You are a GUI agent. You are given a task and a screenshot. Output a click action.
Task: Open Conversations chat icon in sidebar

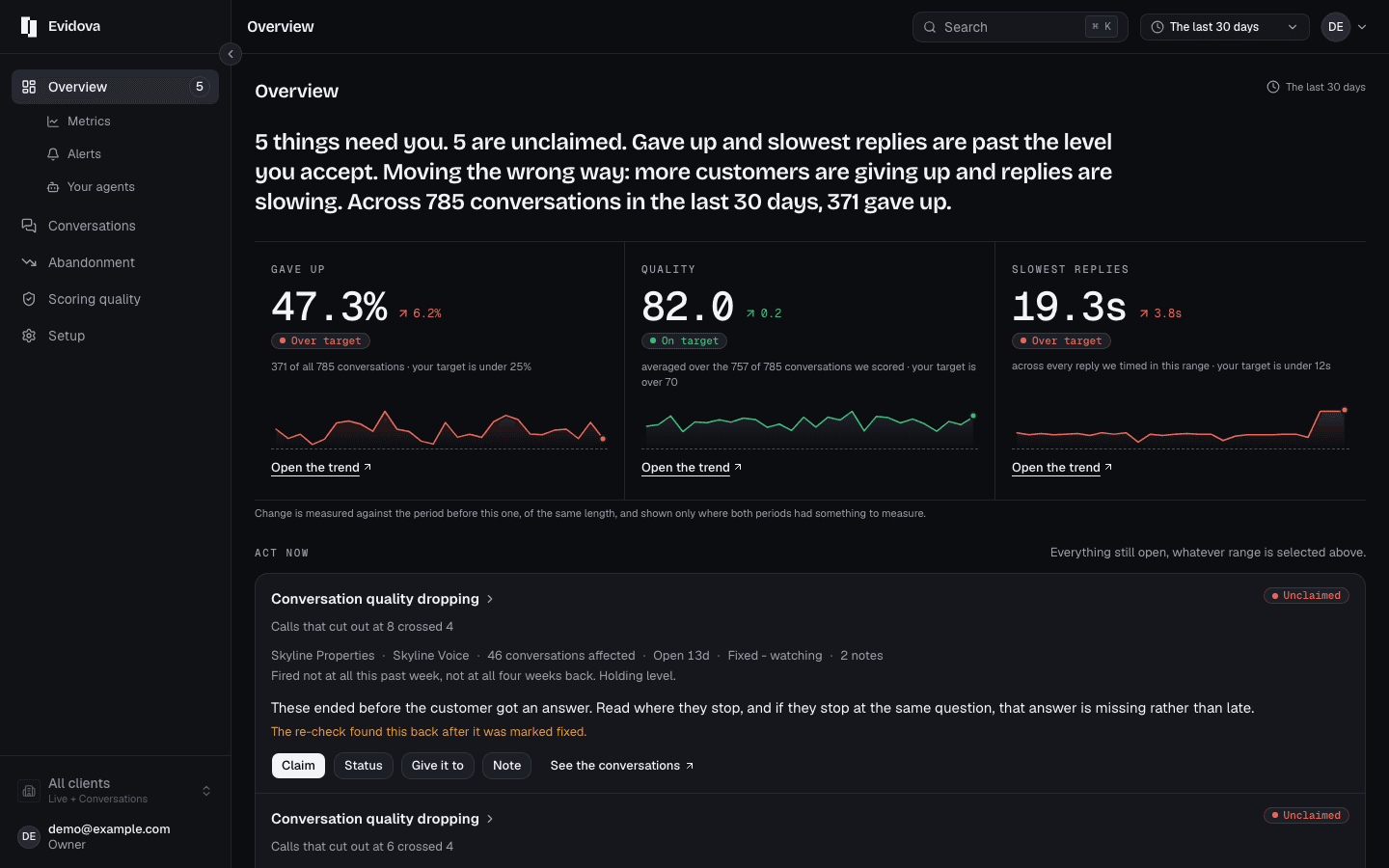pos(29,226)
